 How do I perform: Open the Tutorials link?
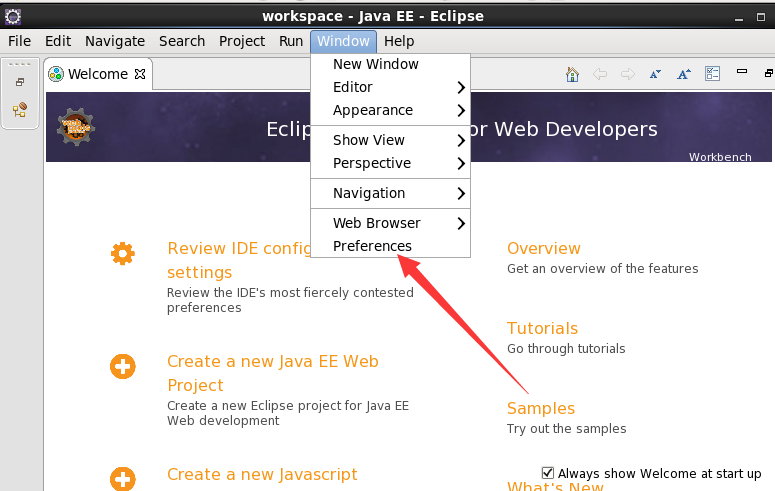coord(542,328)
